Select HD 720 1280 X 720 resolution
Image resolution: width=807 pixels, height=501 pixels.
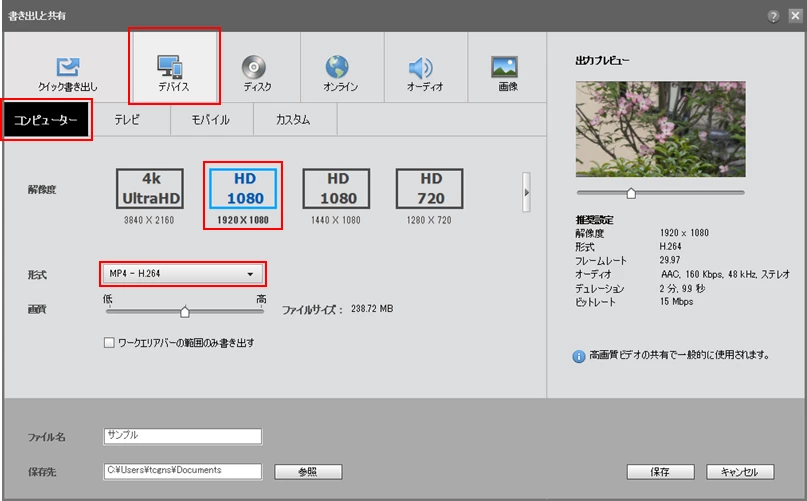pyautogui.click(x=429, y=196)
